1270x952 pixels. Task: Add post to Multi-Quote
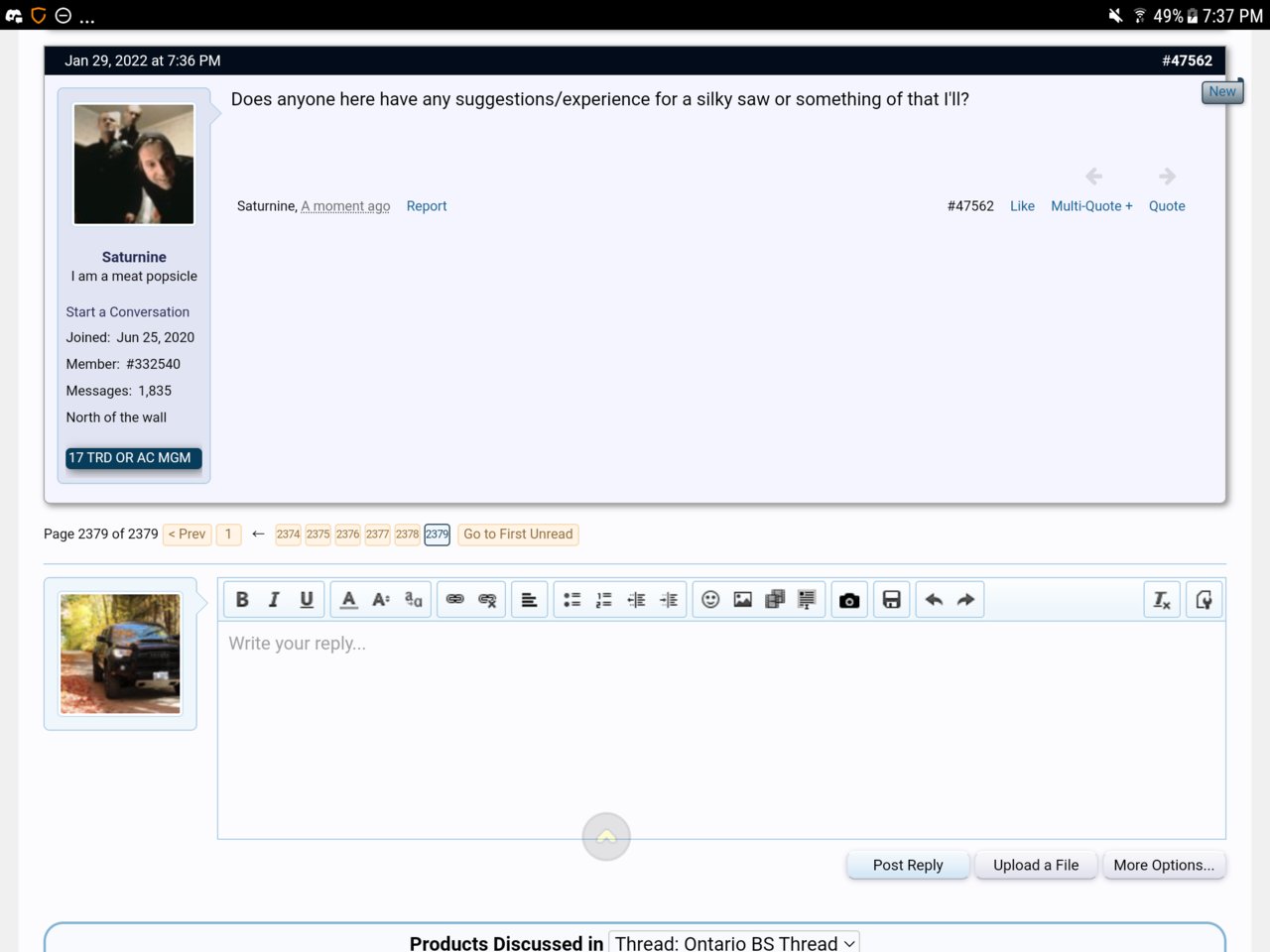[x=1091, y=206]
